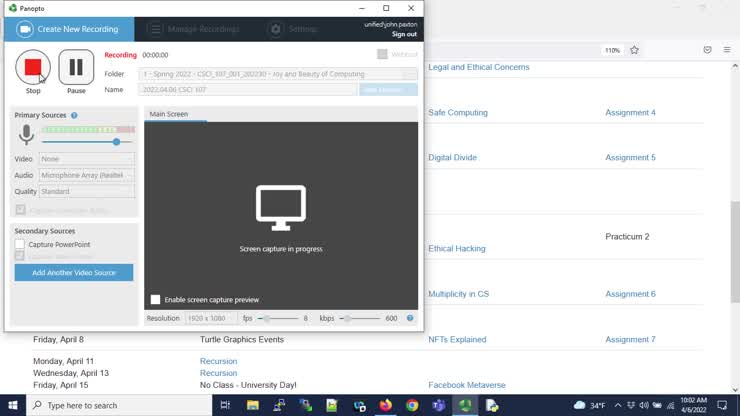
Task: Switch to the Create New Recording tab
Action: tap(68, 29)
